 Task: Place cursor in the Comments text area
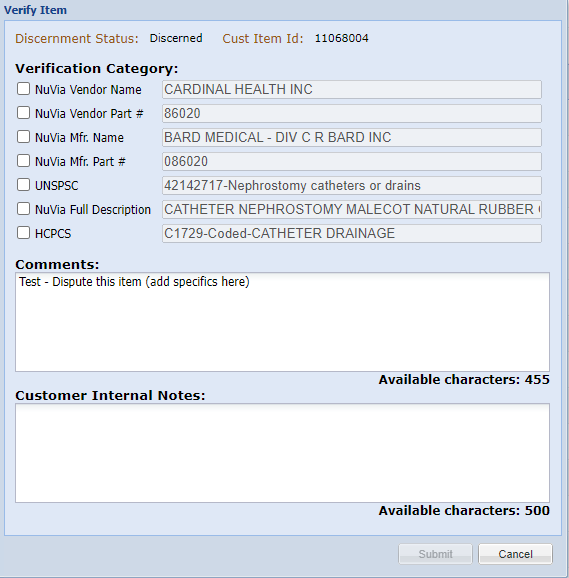coord(282,322)
